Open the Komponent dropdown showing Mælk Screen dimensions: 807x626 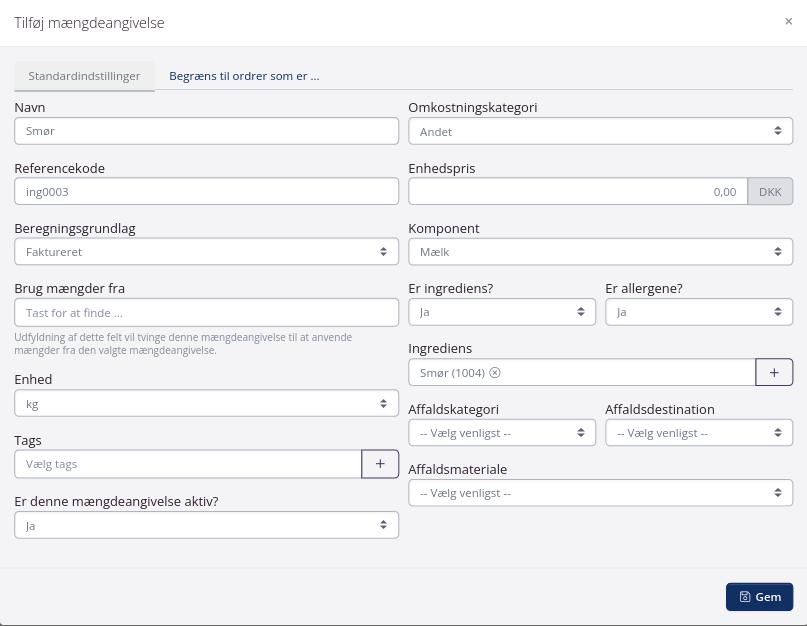tap(600, 252)
